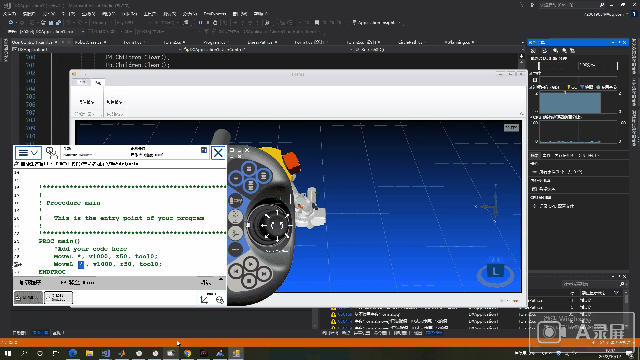Click the first 'MoveL *, v1000' instruction line
Viewport: 640px width, 360px height.
click(x=105, y=256)
